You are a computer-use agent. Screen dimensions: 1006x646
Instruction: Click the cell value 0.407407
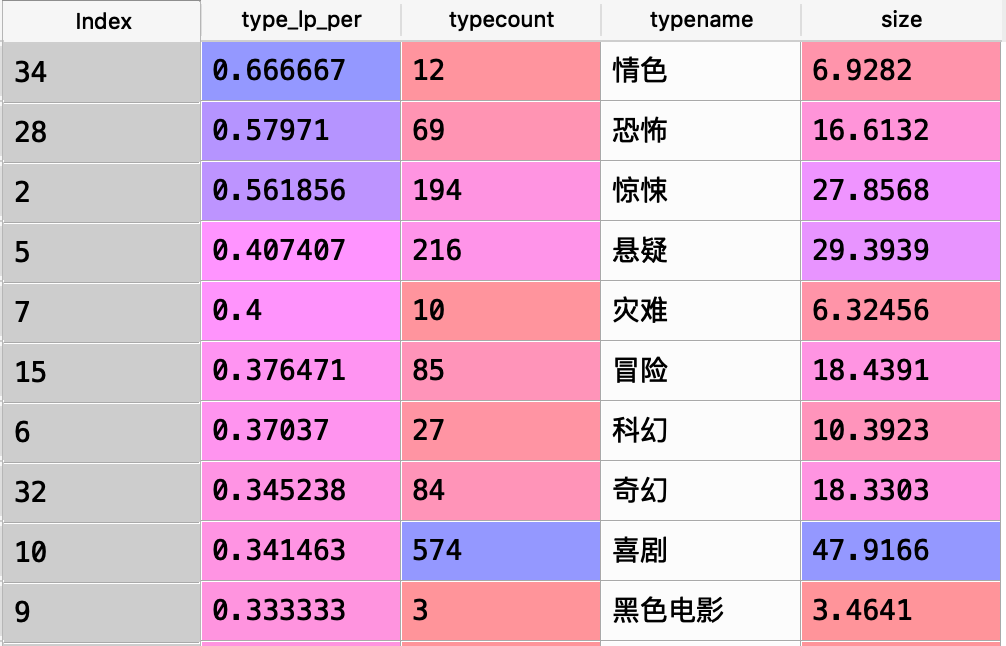tap(301, 251)
